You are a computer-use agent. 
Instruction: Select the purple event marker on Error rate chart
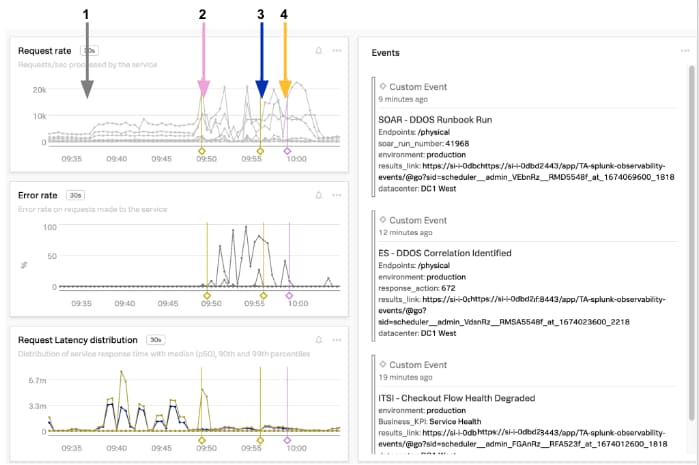click(x=289, y=296)
